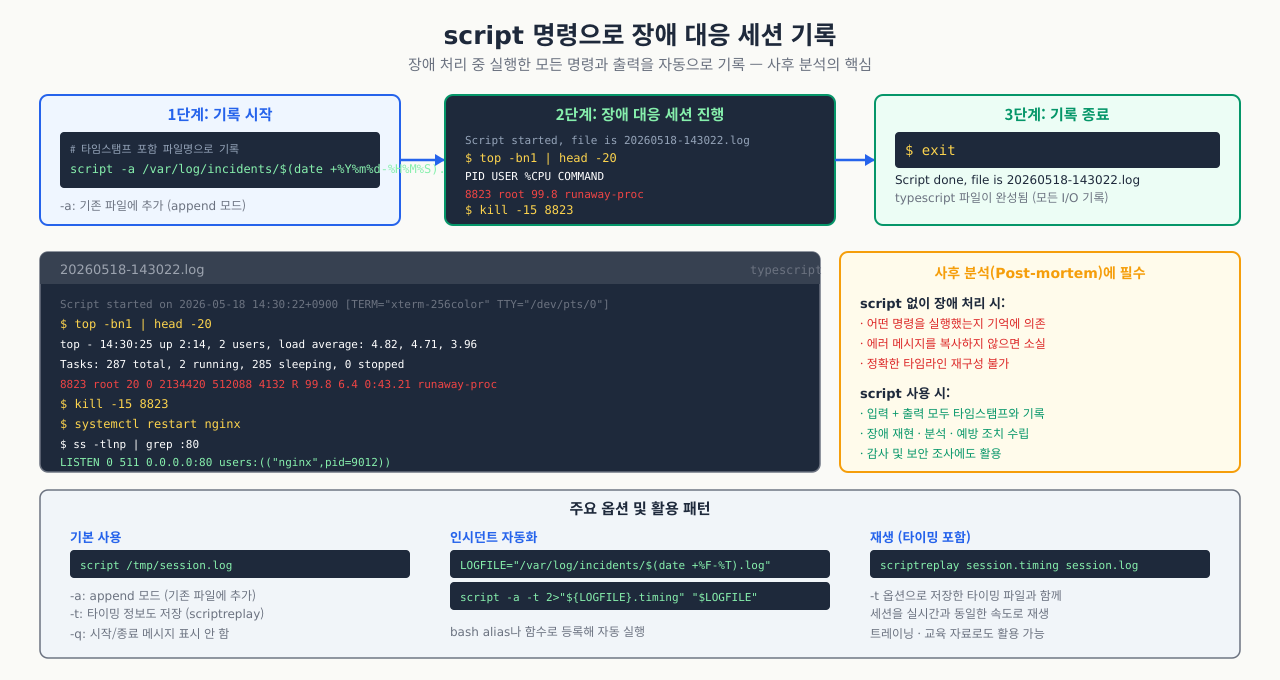Image resolution: width=1280 pixels, height=680 pixels.
Task: Click '세션을 실시간과 동일한 속도로 재생'
Action: 959,614
